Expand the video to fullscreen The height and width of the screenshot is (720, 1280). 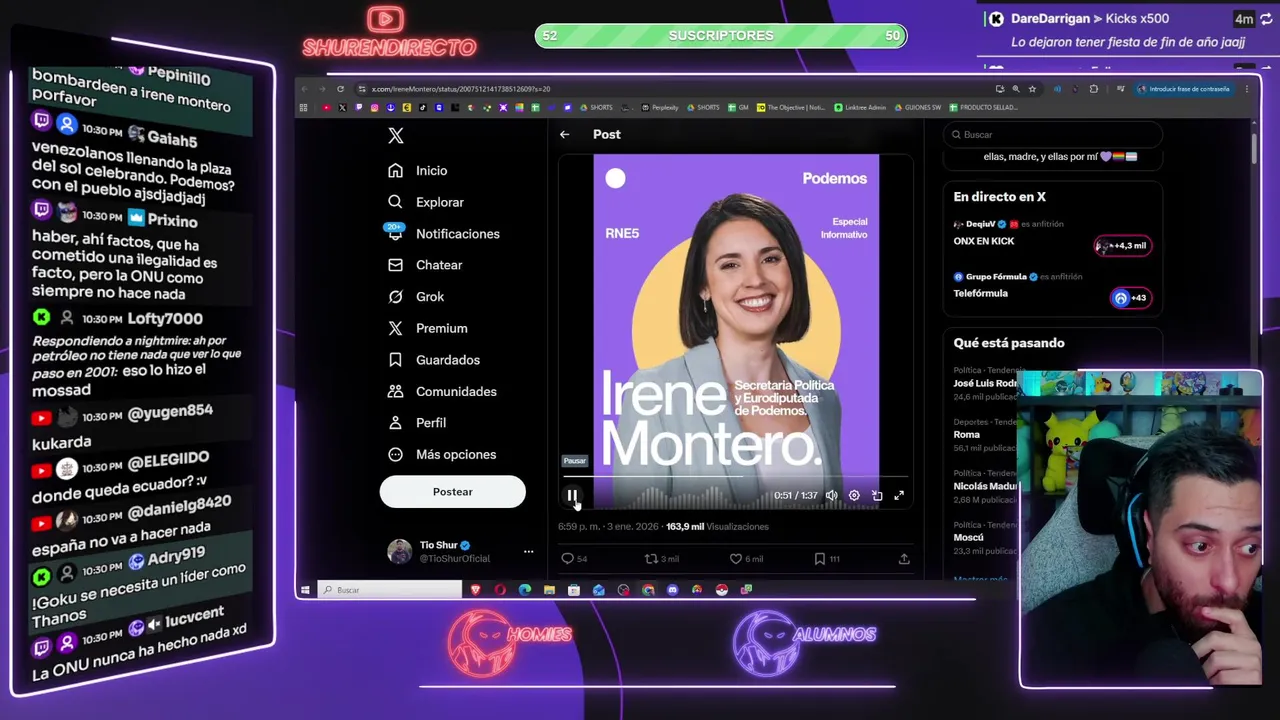(899, 495)
